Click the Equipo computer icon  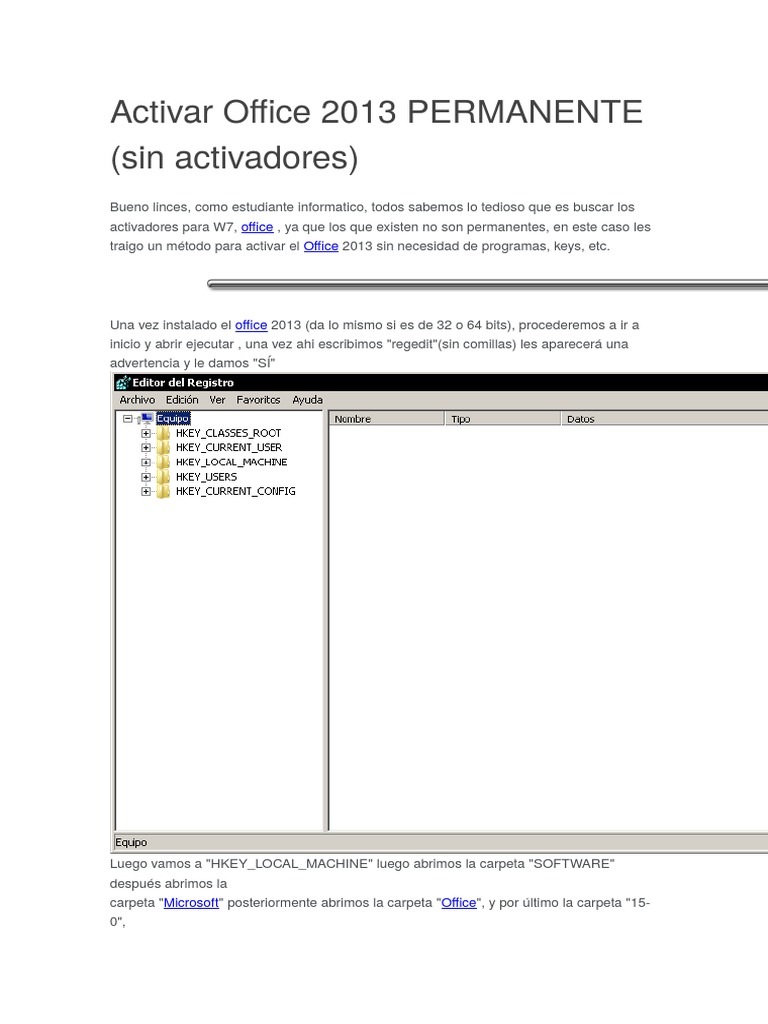[146, 419]
